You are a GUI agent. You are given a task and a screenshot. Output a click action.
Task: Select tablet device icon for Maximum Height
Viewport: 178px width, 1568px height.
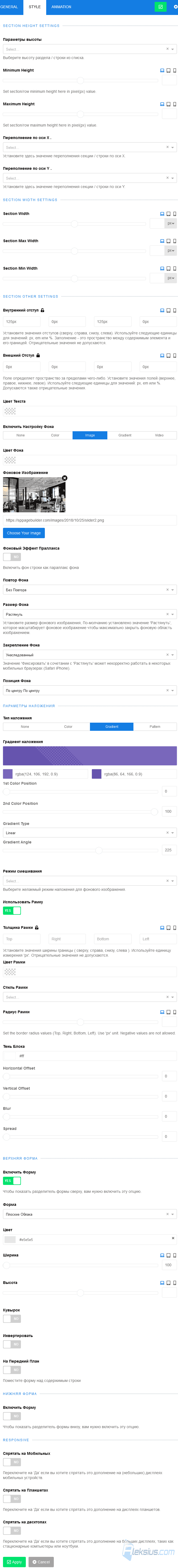pos(169,104)
